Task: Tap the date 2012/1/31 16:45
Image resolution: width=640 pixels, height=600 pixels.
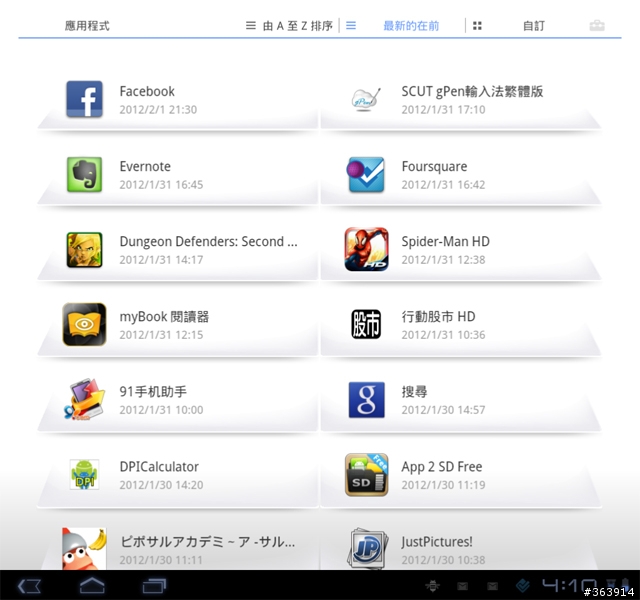Action: [x=161, y=184]
